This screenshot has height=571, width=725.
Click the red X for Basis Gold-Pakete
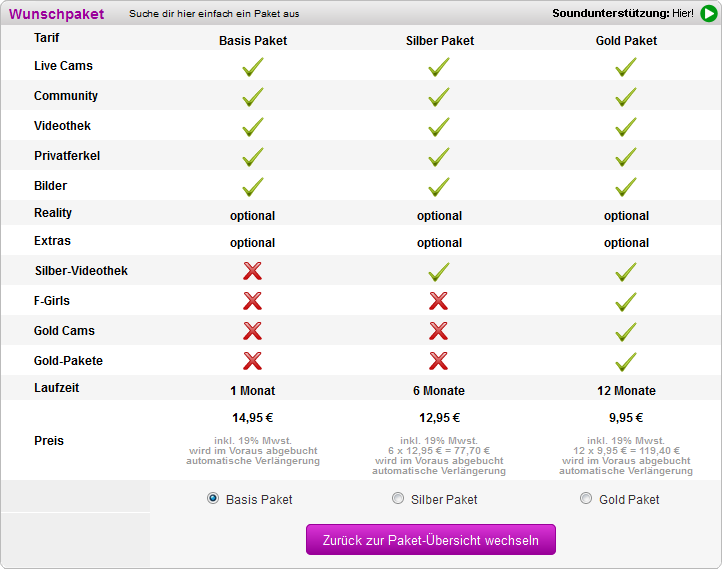(x=252, y=361)
